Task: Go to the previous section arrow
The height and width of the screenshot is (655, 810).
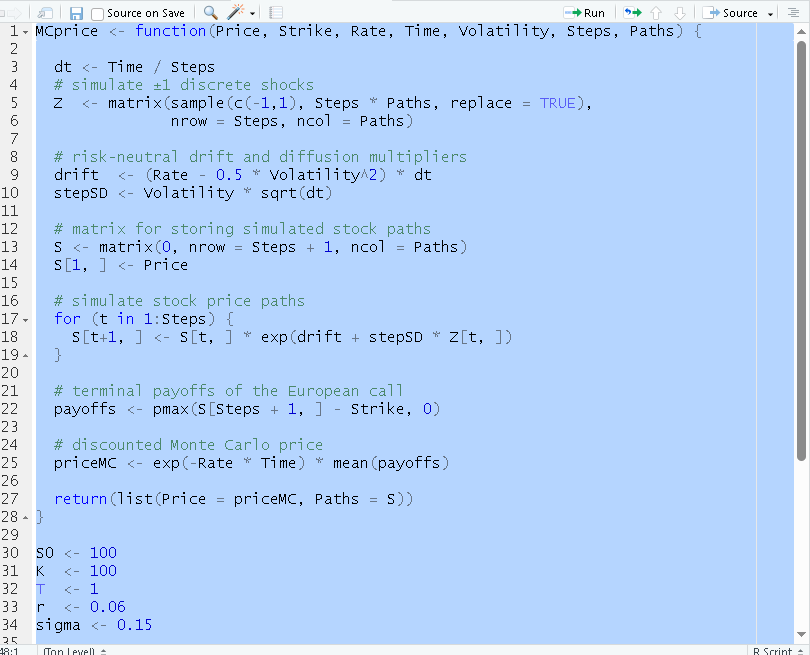Action: (656, 13)
